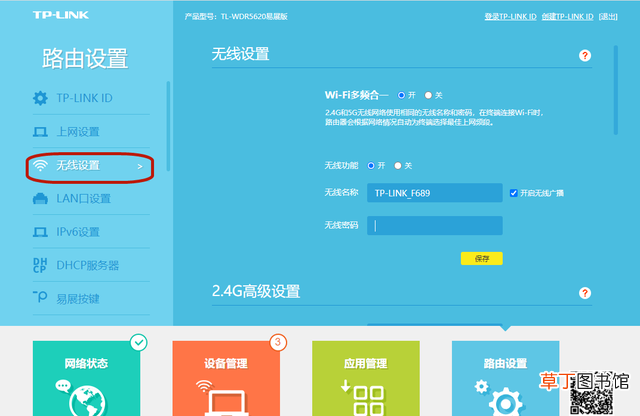The height and width of the screenshot is (416, 640).
Task: Click the 无线名称 field TP-LINK_F689
Action: coord(435,193)
